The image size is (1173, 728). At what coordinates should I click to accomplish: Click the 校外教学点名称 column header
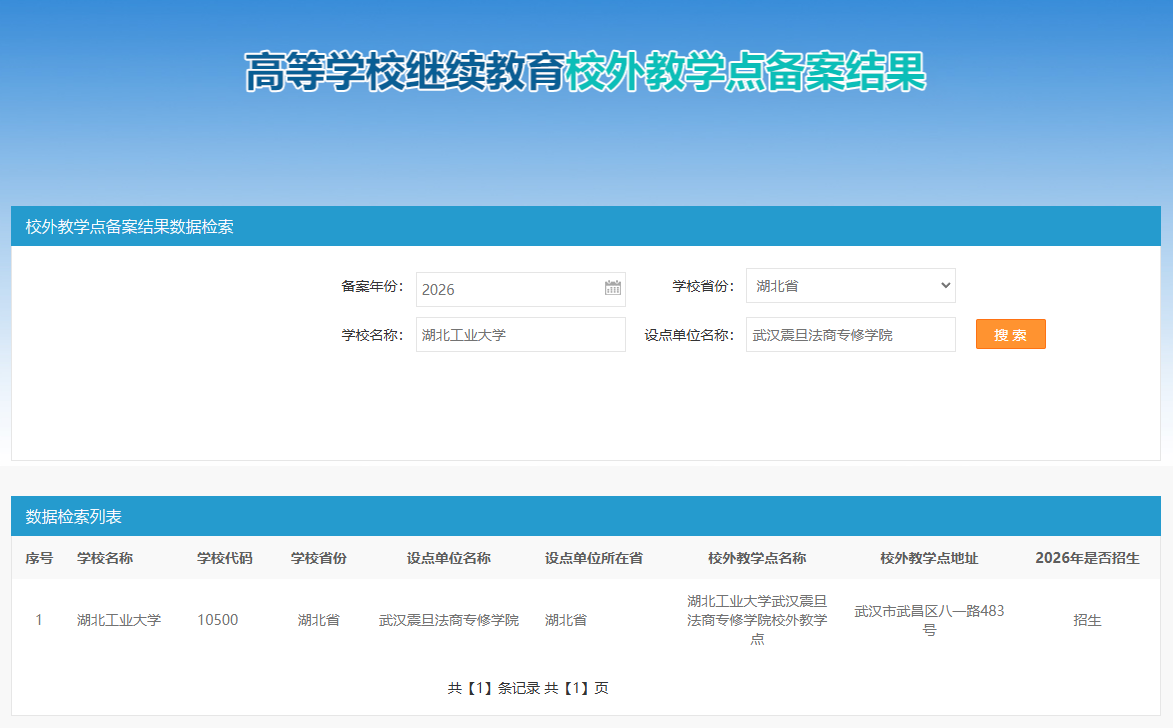757,558
